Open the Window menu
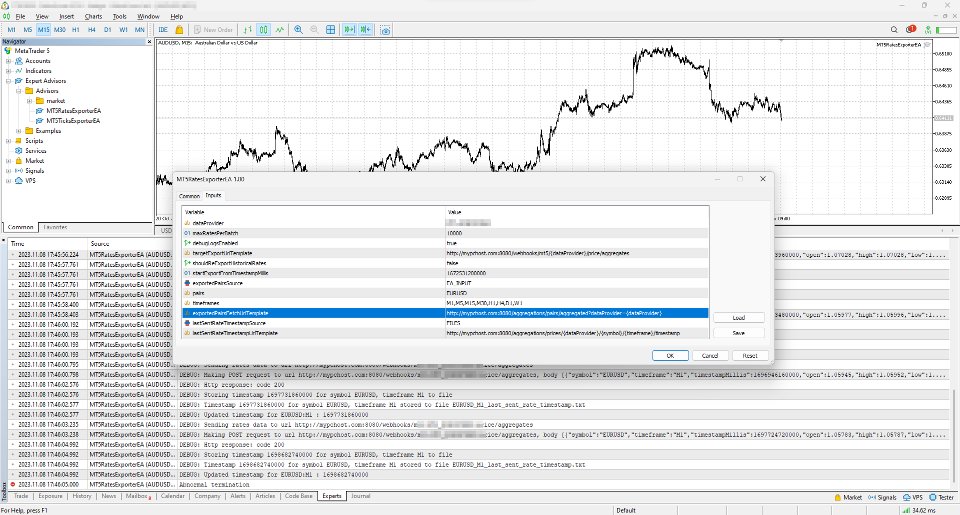The image size is (960, 515). 148,17
